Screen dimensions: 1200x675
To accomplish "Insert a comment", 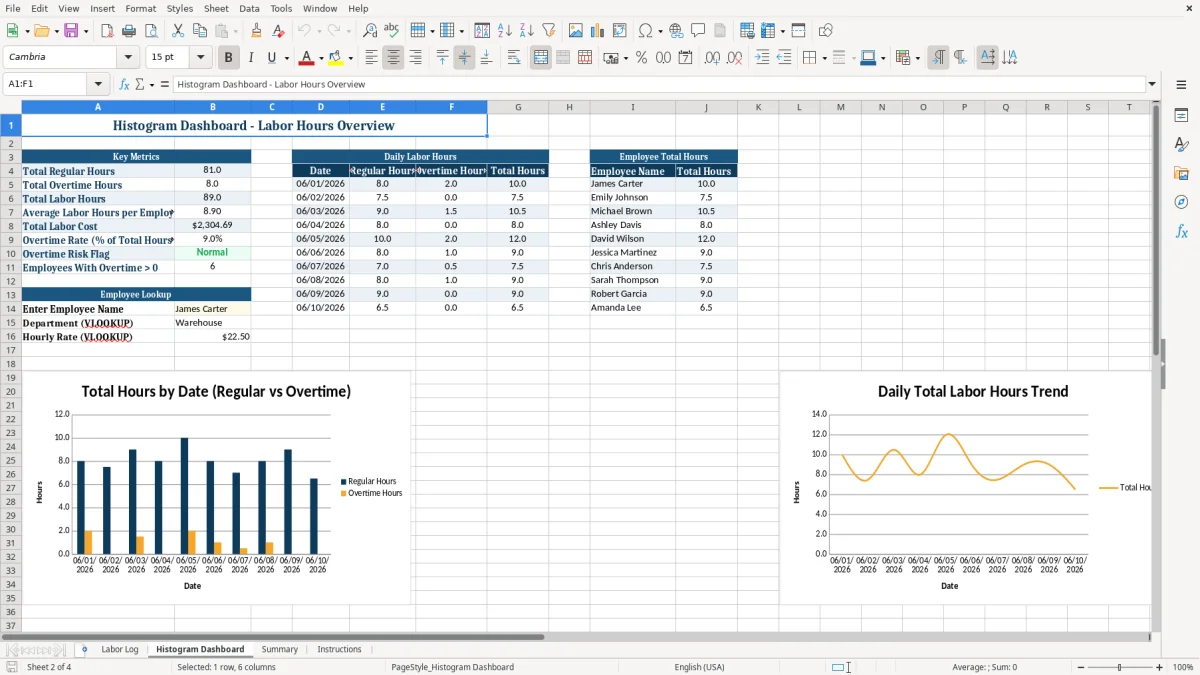I will tap(698, 31).
